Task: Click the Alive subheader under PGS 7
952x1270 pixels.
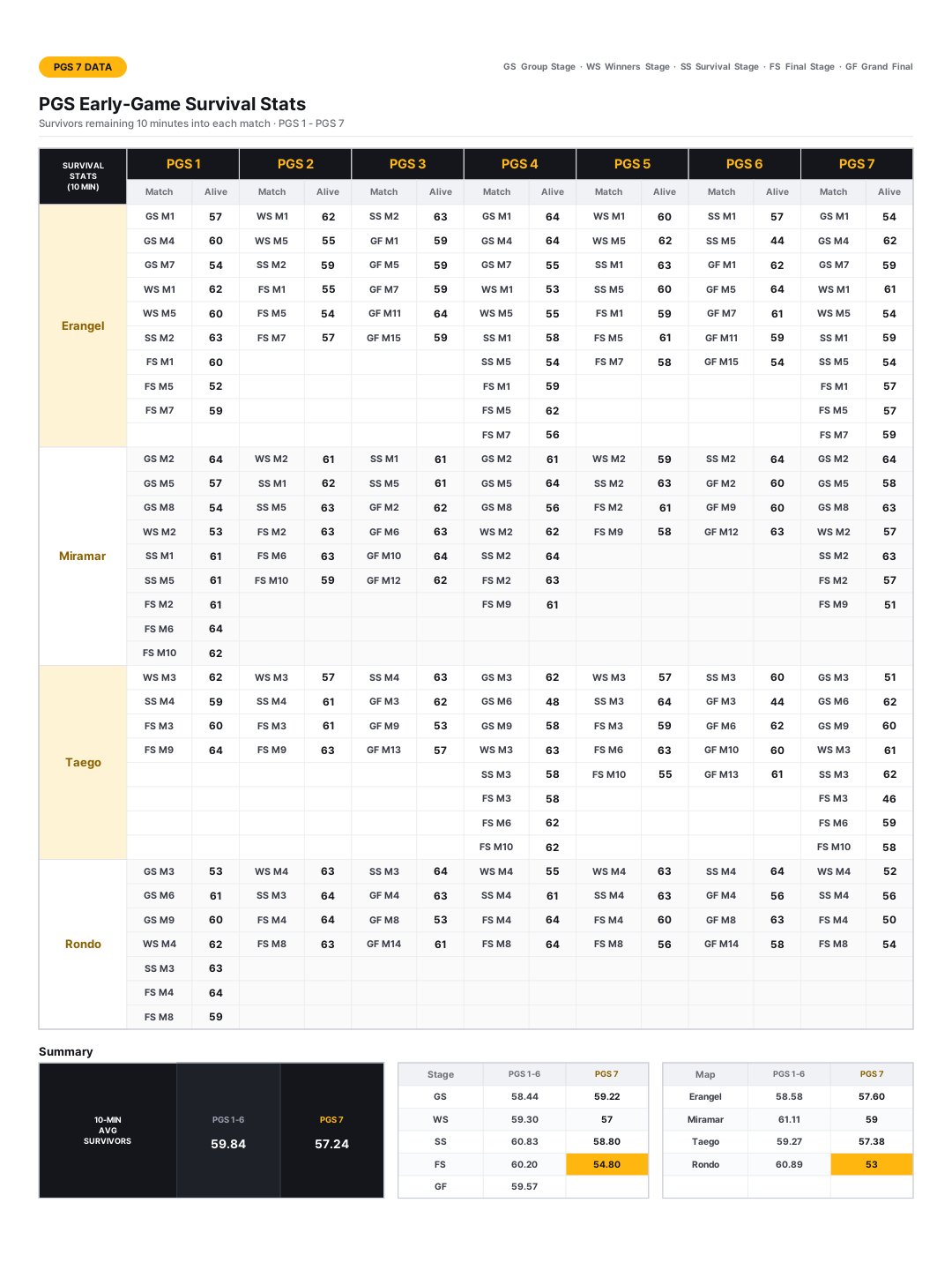Action: pos(889,191)
